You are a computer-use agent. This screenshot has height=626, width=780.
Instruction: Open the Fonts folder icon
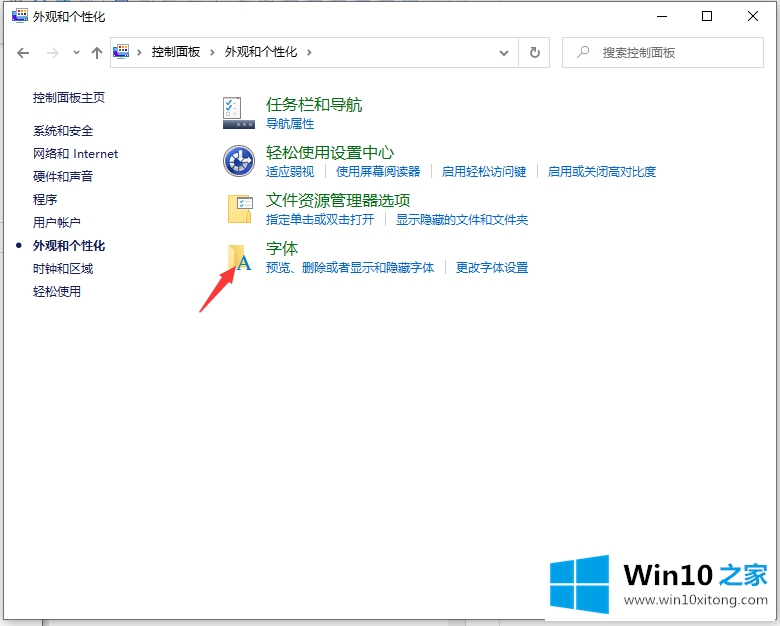240,257
